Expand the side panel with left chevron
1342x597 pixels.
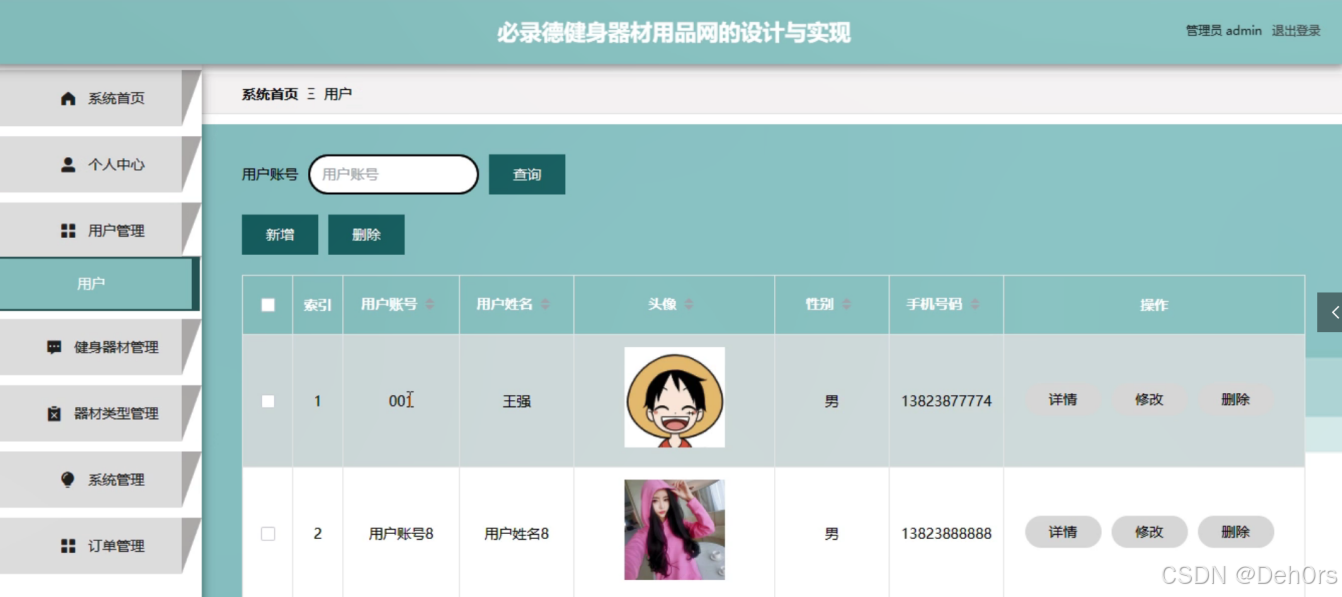click(x=1333, y=312)
